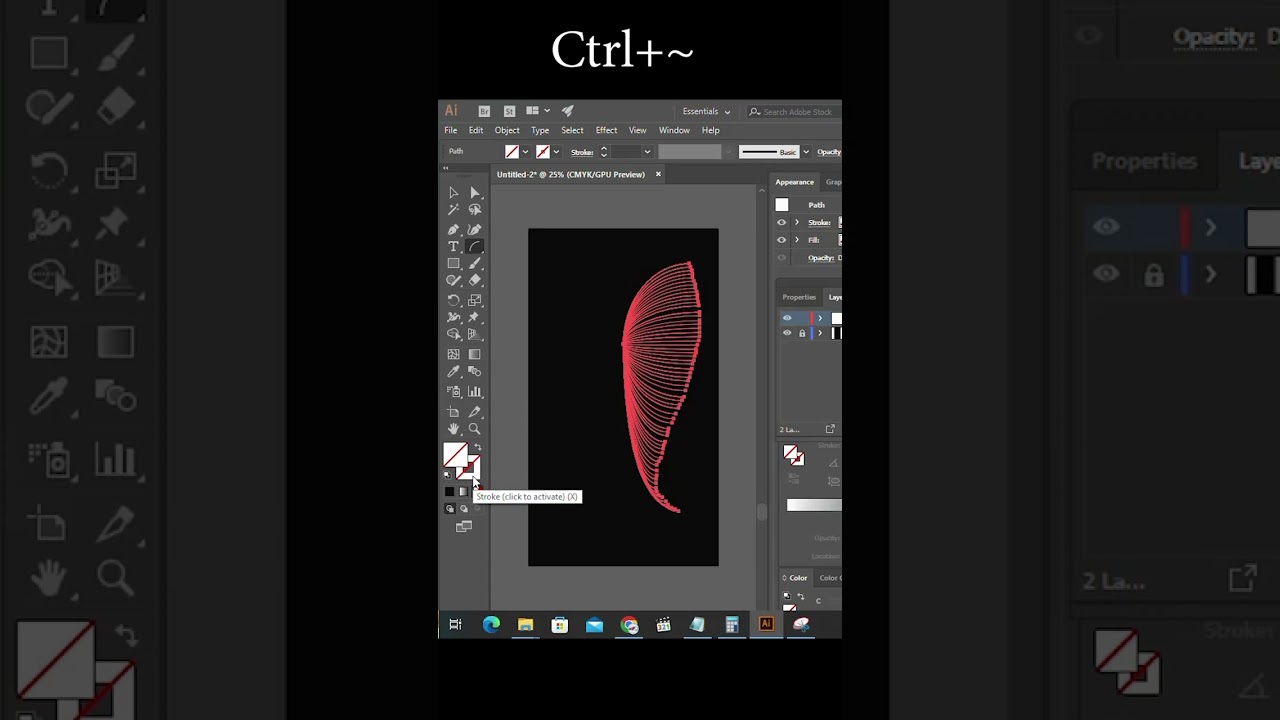Open the Arrange Documents dropdown
1280x720 pixels.
538,111
